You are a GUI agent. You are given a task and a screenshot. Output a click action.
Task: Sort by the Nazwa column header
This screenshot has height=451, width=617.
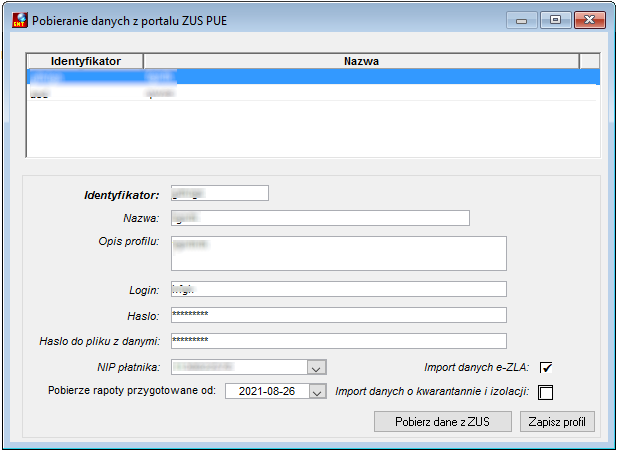[361, 61]
